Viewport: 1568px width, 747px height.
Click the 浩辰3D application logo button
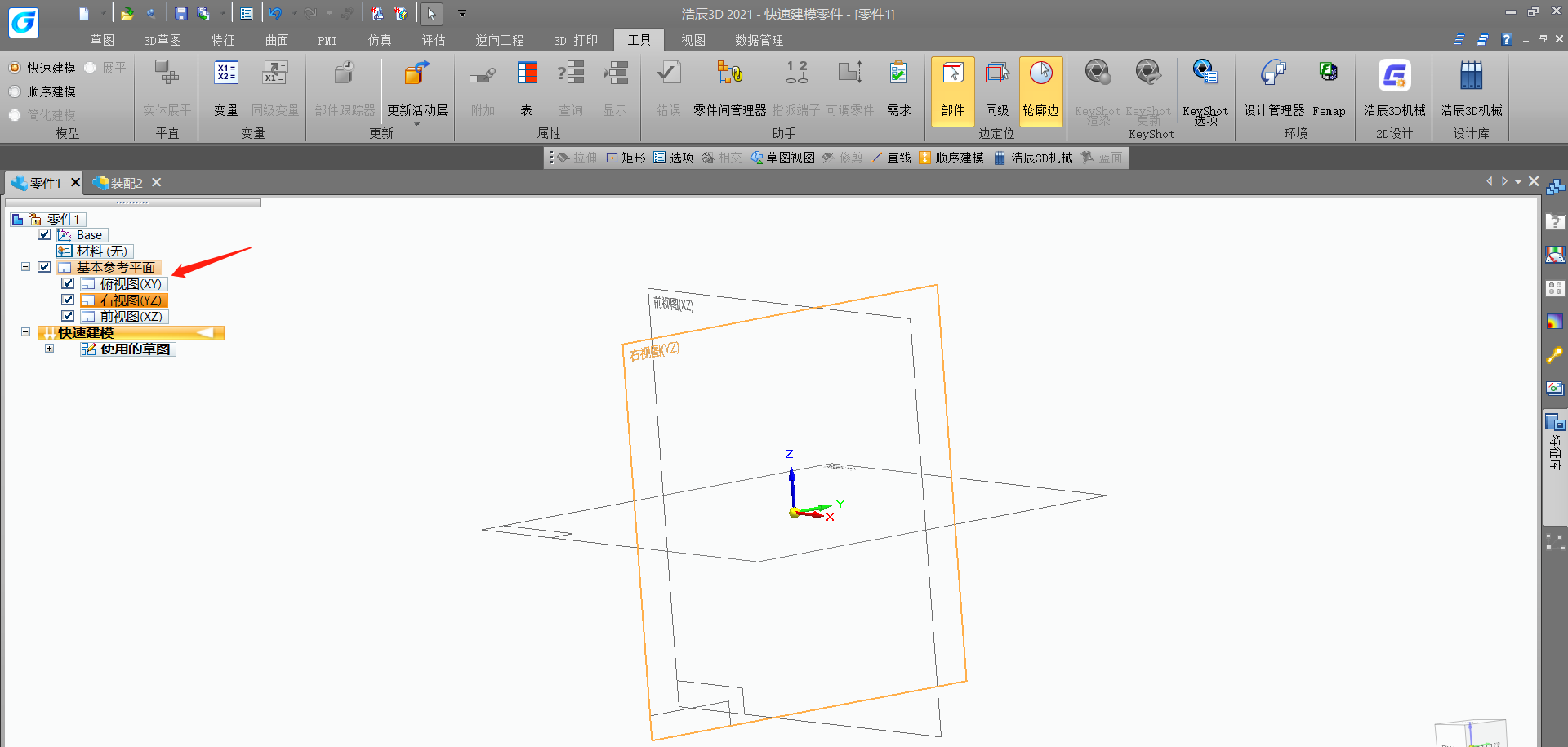pyautogui.click(x=23, y=21)
